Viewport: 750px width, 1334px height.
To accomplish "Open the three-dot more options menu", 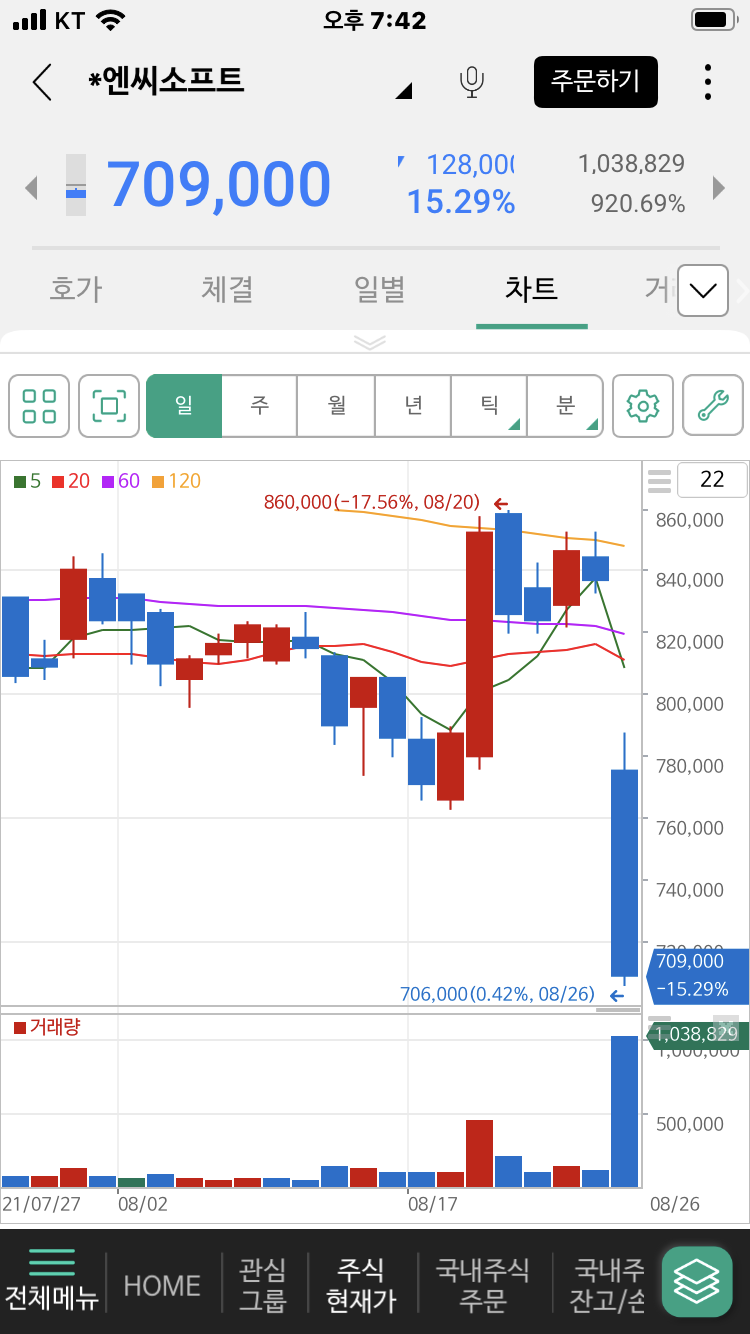I will point(708,82).
